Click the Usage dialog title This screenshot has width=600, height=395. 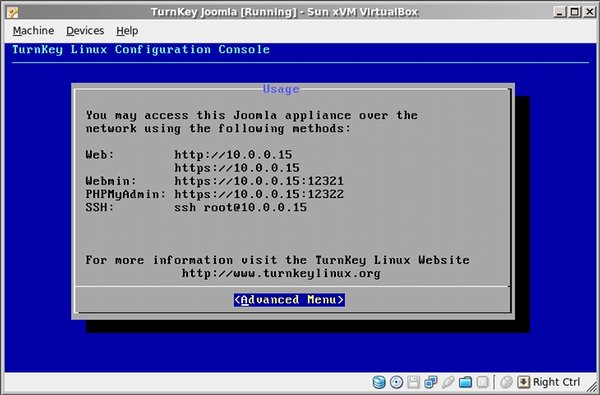[281, 89]
